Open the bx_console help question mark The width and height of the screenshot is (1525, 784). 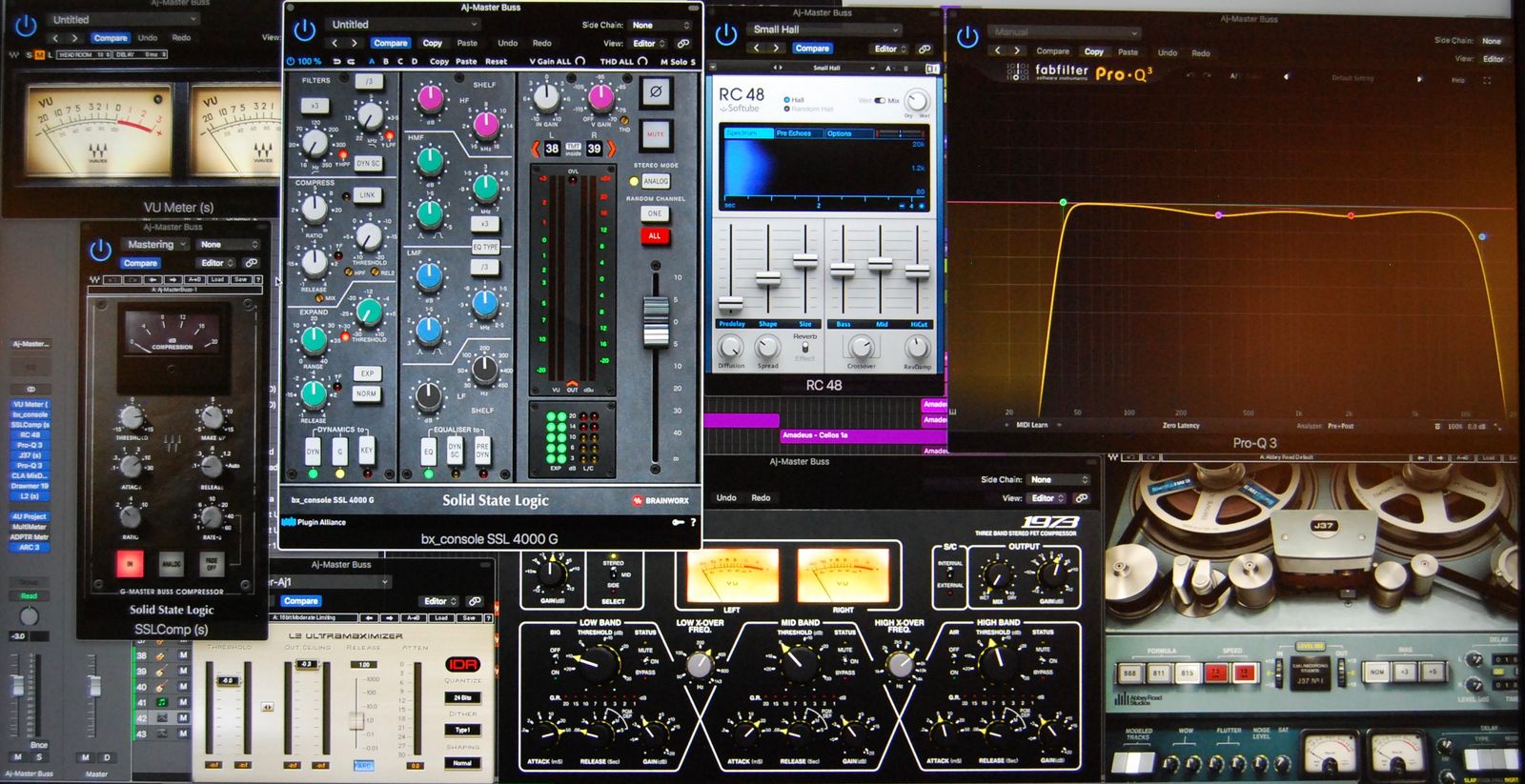(693, 522)
